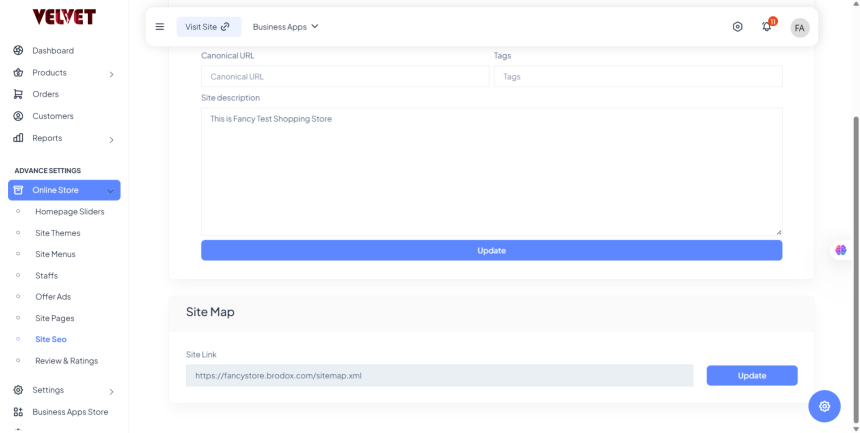
Task: Focus the Tags input field
Action: click(637, 77)
